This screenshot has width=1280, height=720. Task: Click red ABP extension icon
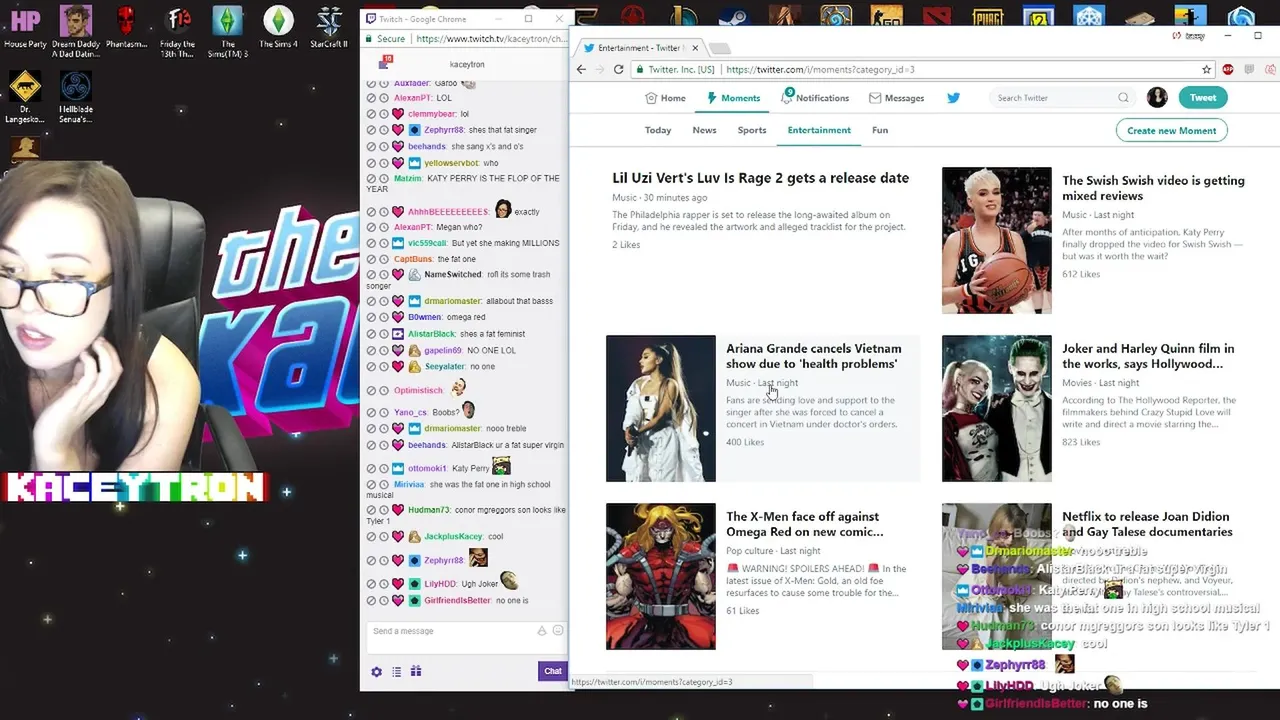(1228, 69)
